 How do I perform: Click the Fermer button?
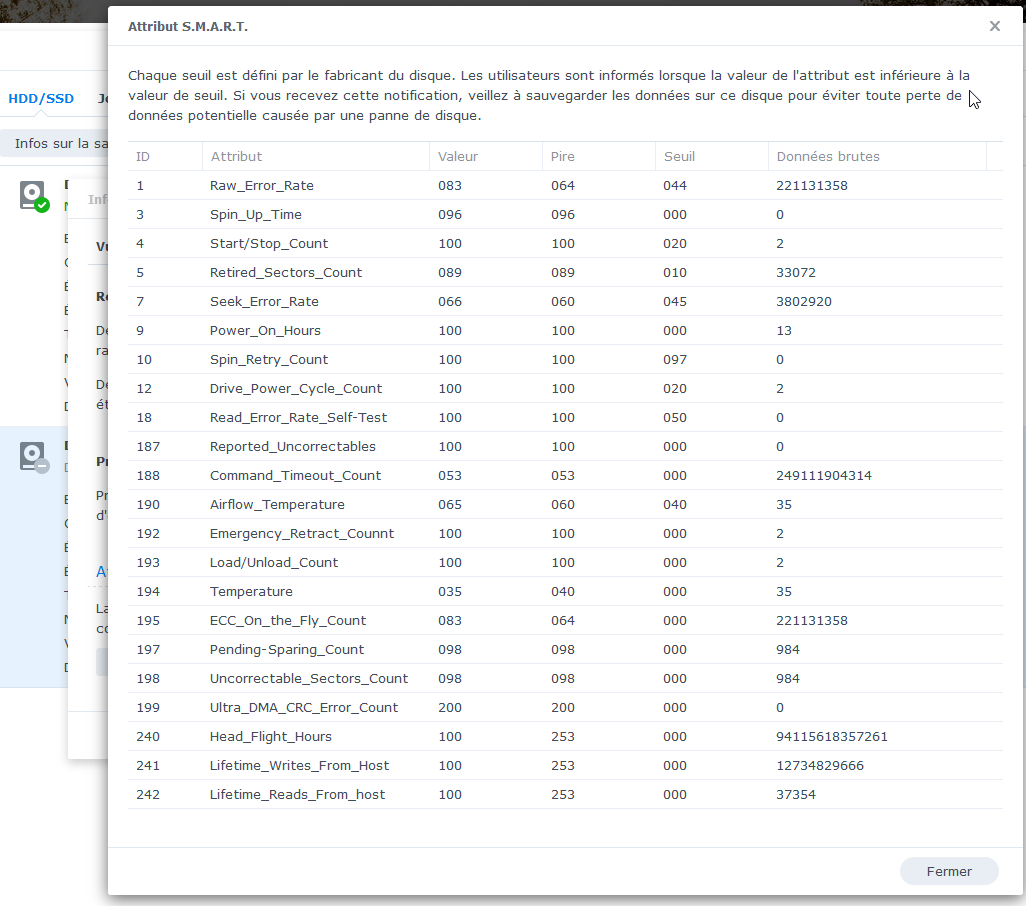[949, 871]
